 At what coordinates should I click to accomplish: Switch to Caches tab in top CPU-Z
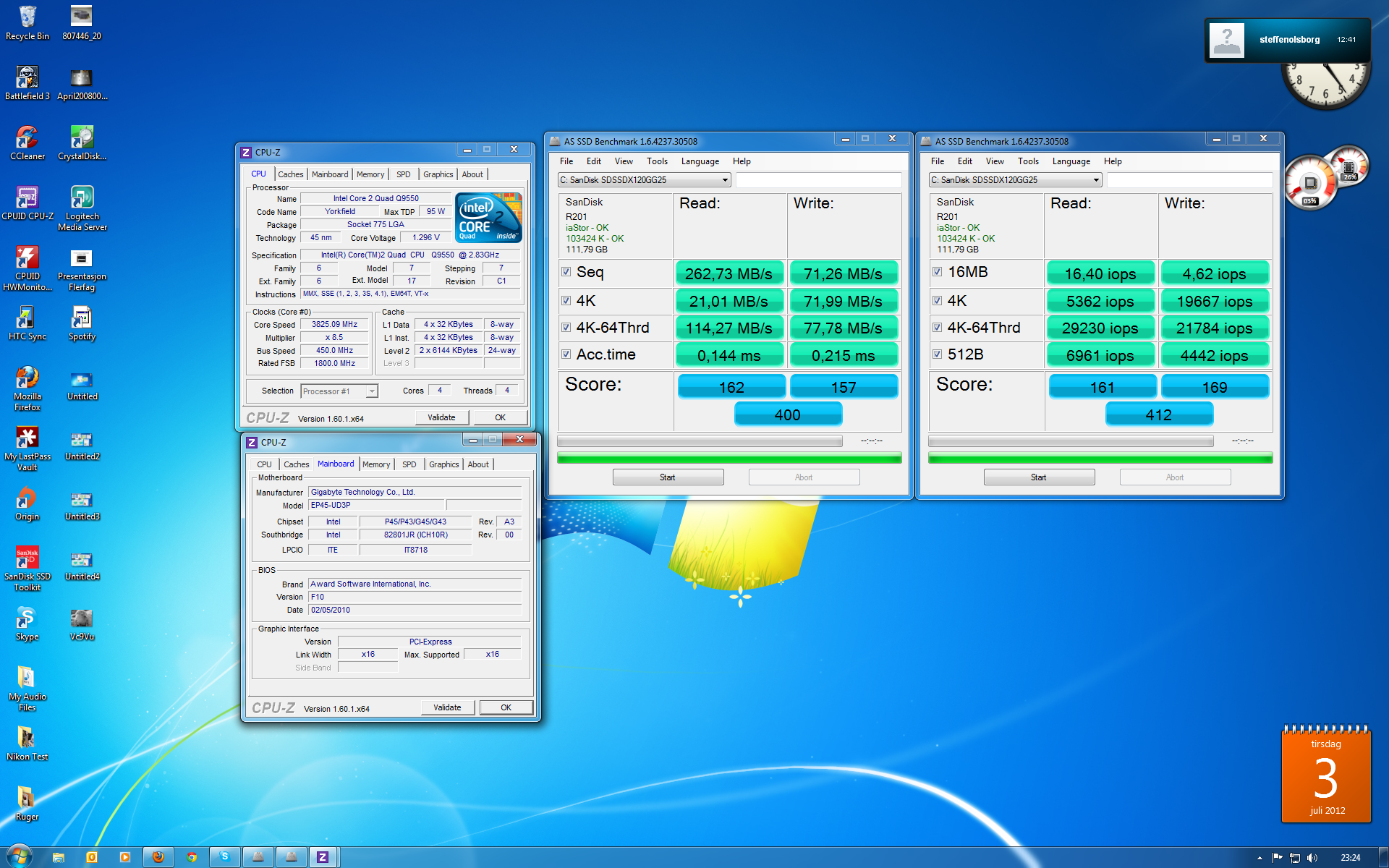(x=291, y=174)
